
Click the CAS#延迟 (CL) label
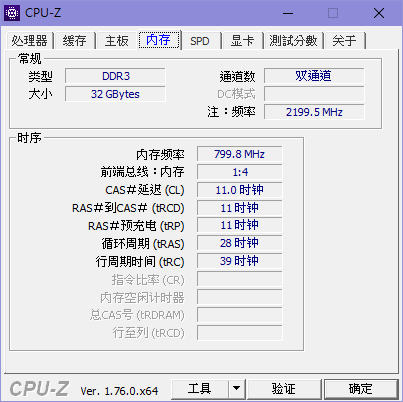coord(145,190)
